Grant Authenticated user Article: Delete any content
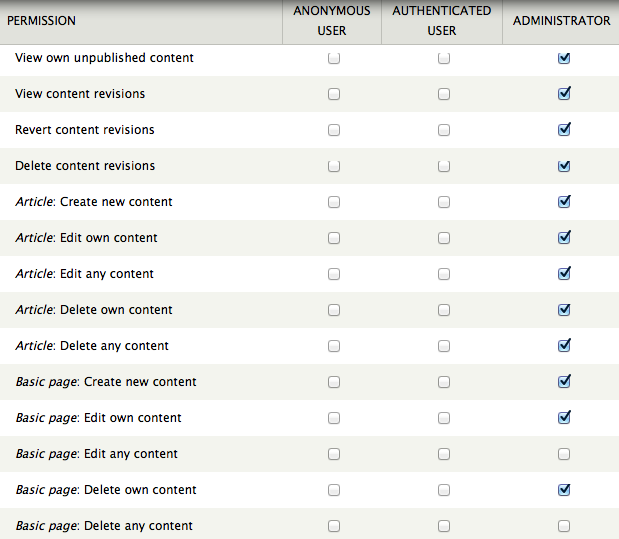 pyautogui.click(x=444, y=346)
